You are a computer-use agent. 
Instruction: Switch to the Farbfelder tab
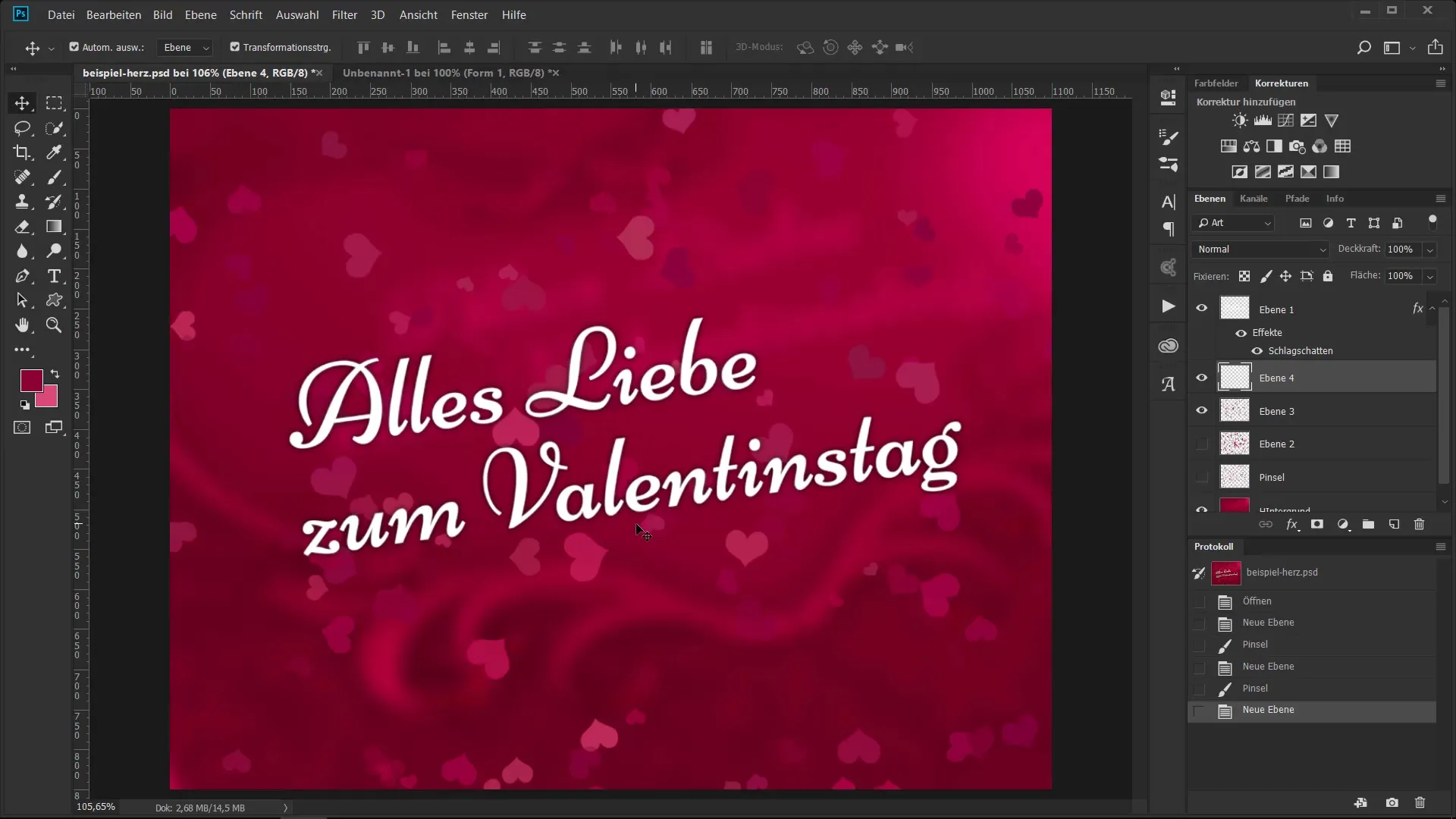tap(1216, 83)
